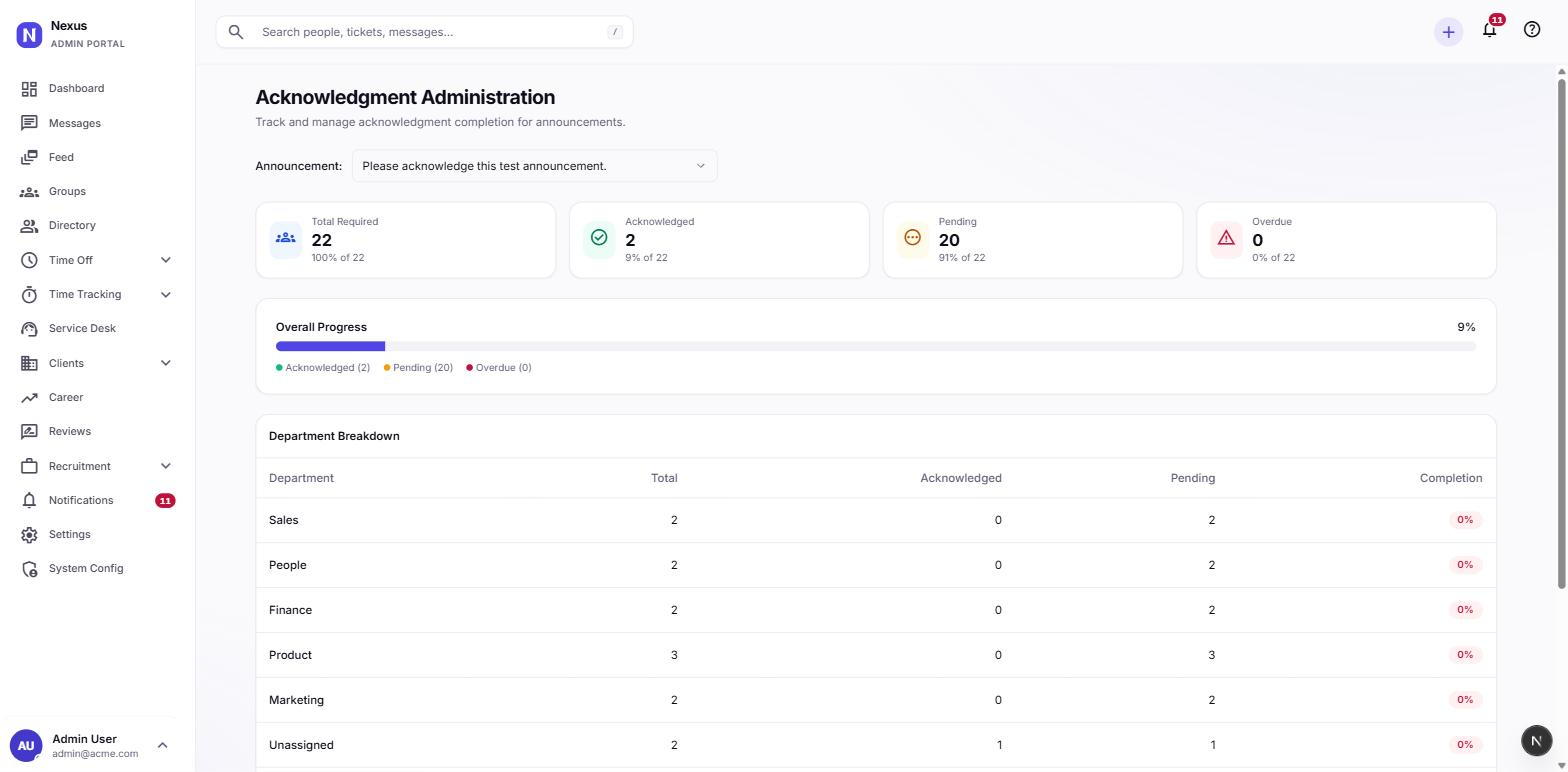The image size is (1568, 772).
Task: Click the AU user avatar
Action: [x=26, y=745]
